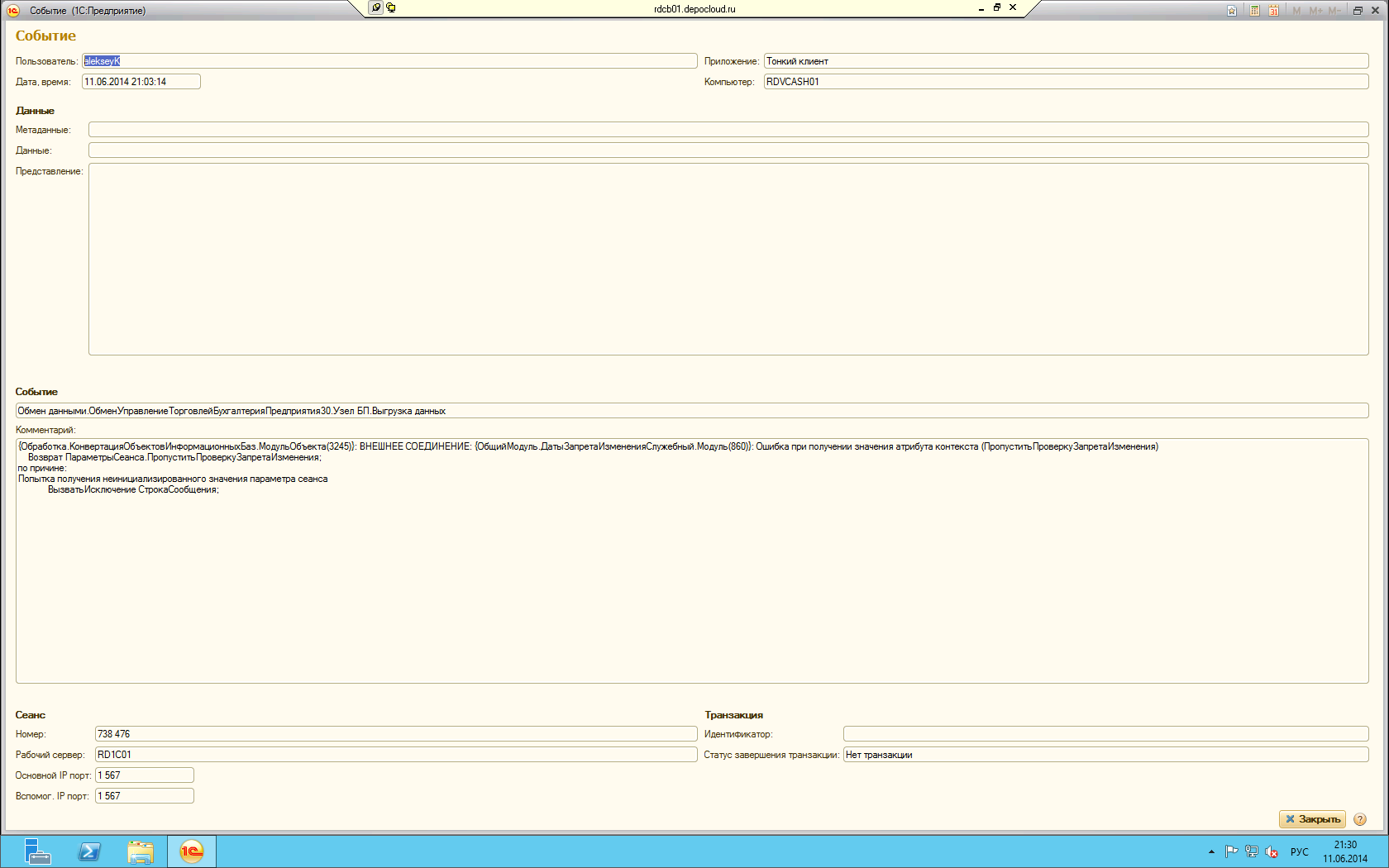Click the Пользователь field with alekseyK

(389, 61)
